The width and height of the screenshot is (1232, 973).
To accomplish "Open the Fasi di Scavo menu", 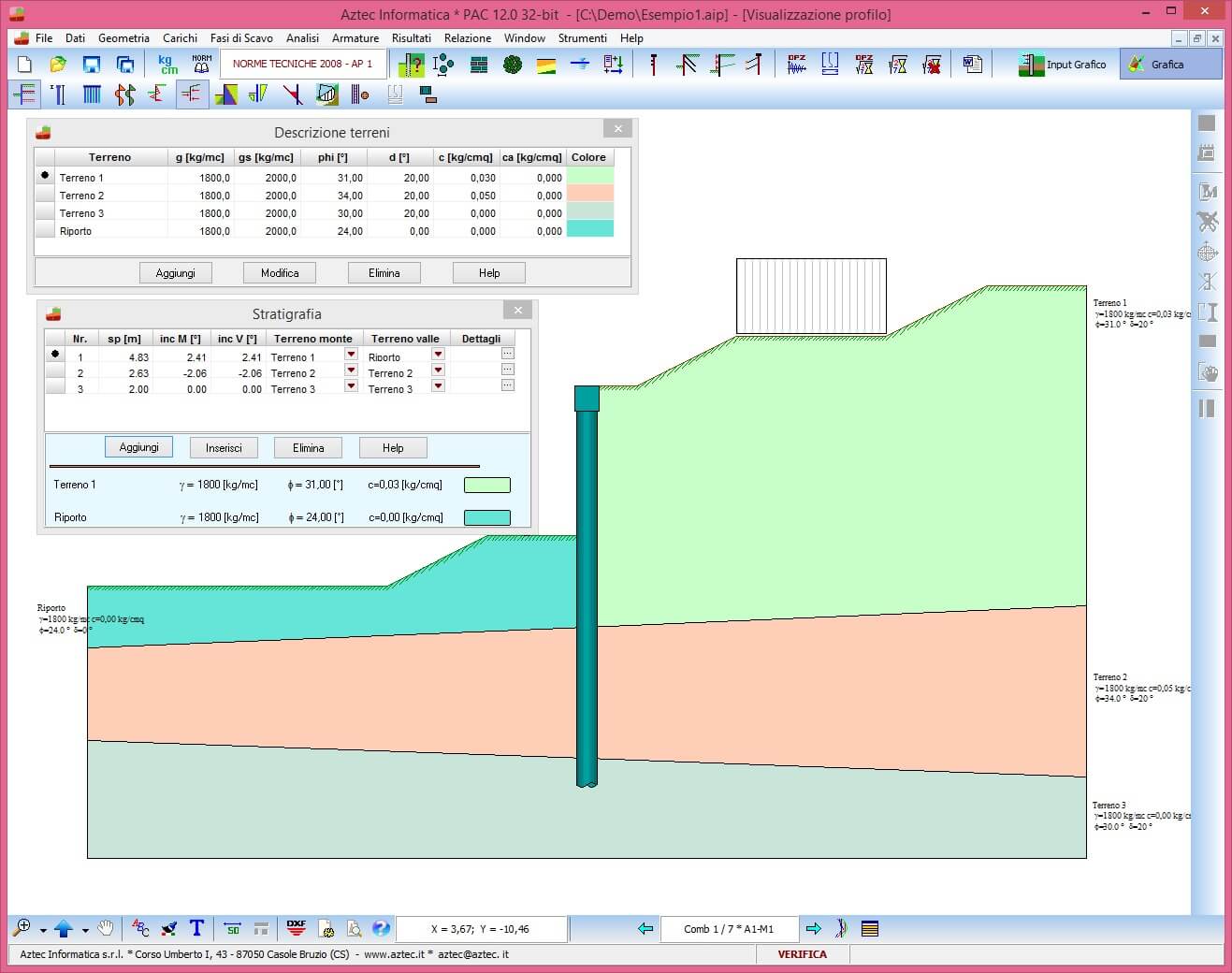I will (x=241, y=38).
